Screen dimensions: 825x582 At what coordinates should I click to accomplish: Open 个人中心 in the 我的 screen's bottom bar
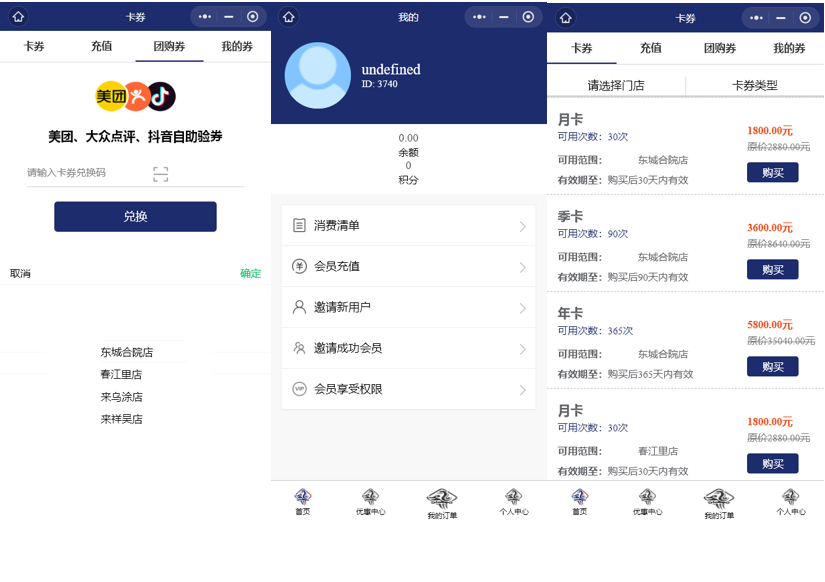[514, 501]
